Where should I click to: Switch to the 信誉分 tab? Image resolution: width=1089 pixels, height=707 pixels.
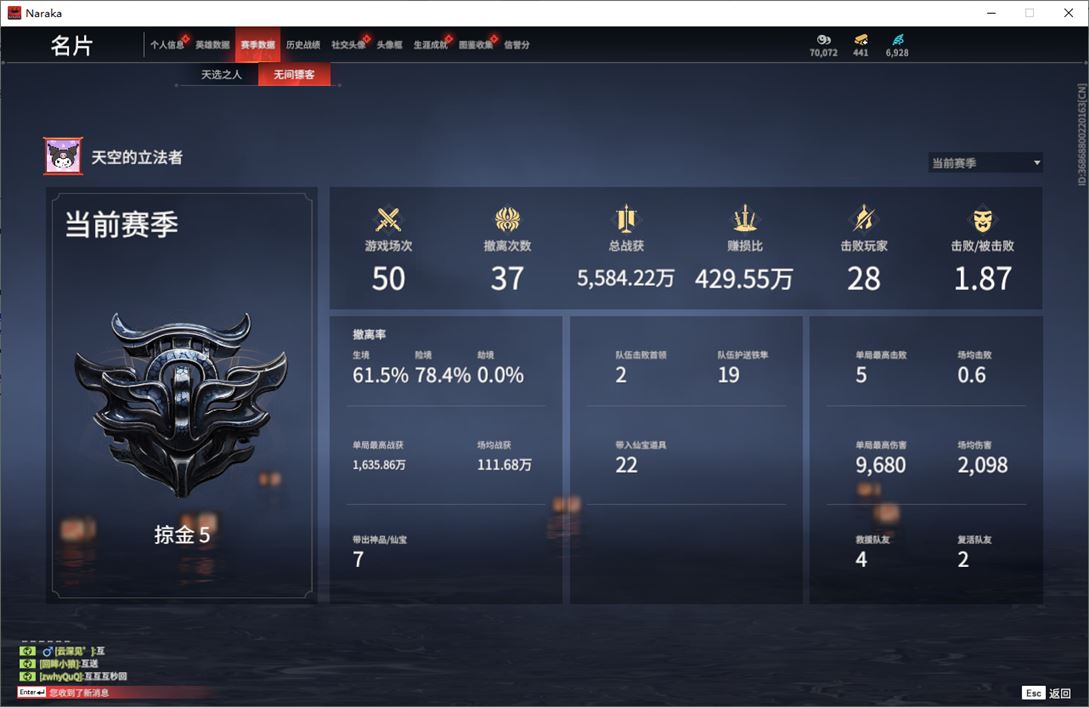(x=517, y=44)
